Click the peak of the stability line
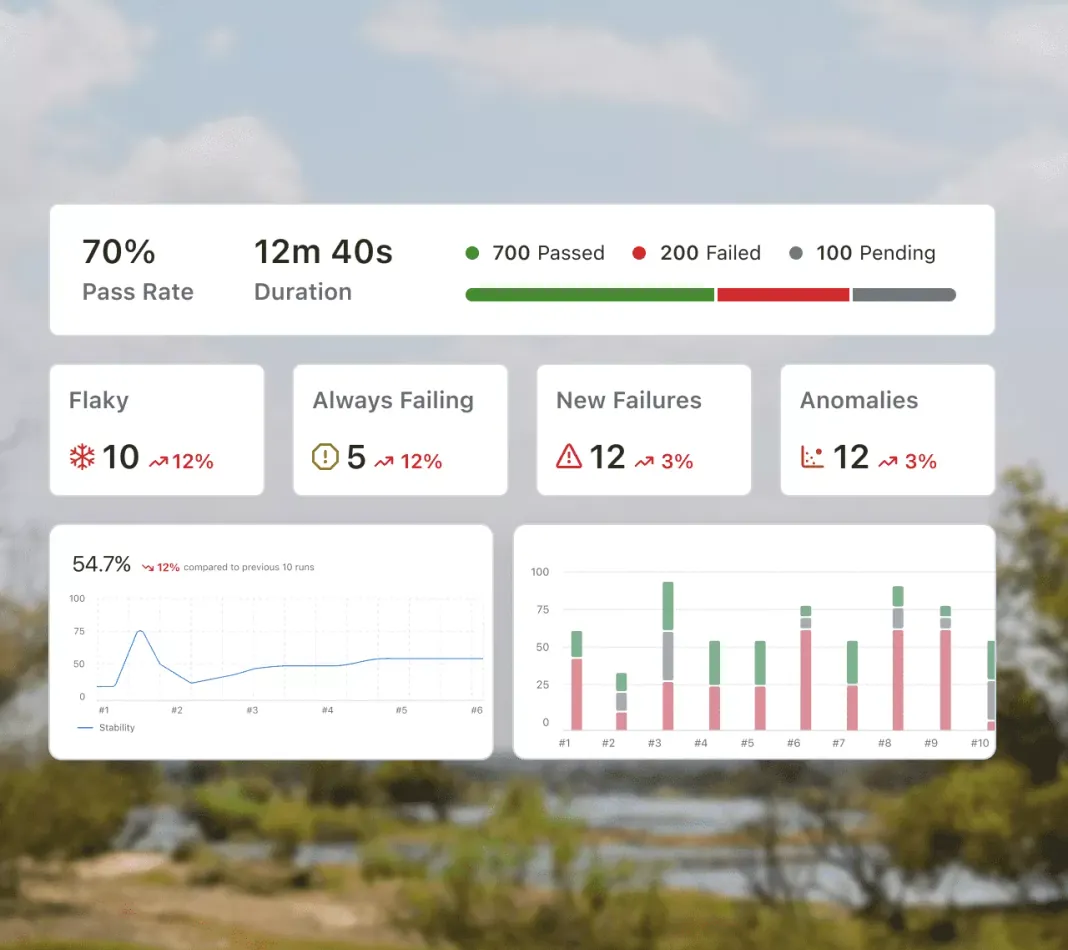 (x=140, y=631)
